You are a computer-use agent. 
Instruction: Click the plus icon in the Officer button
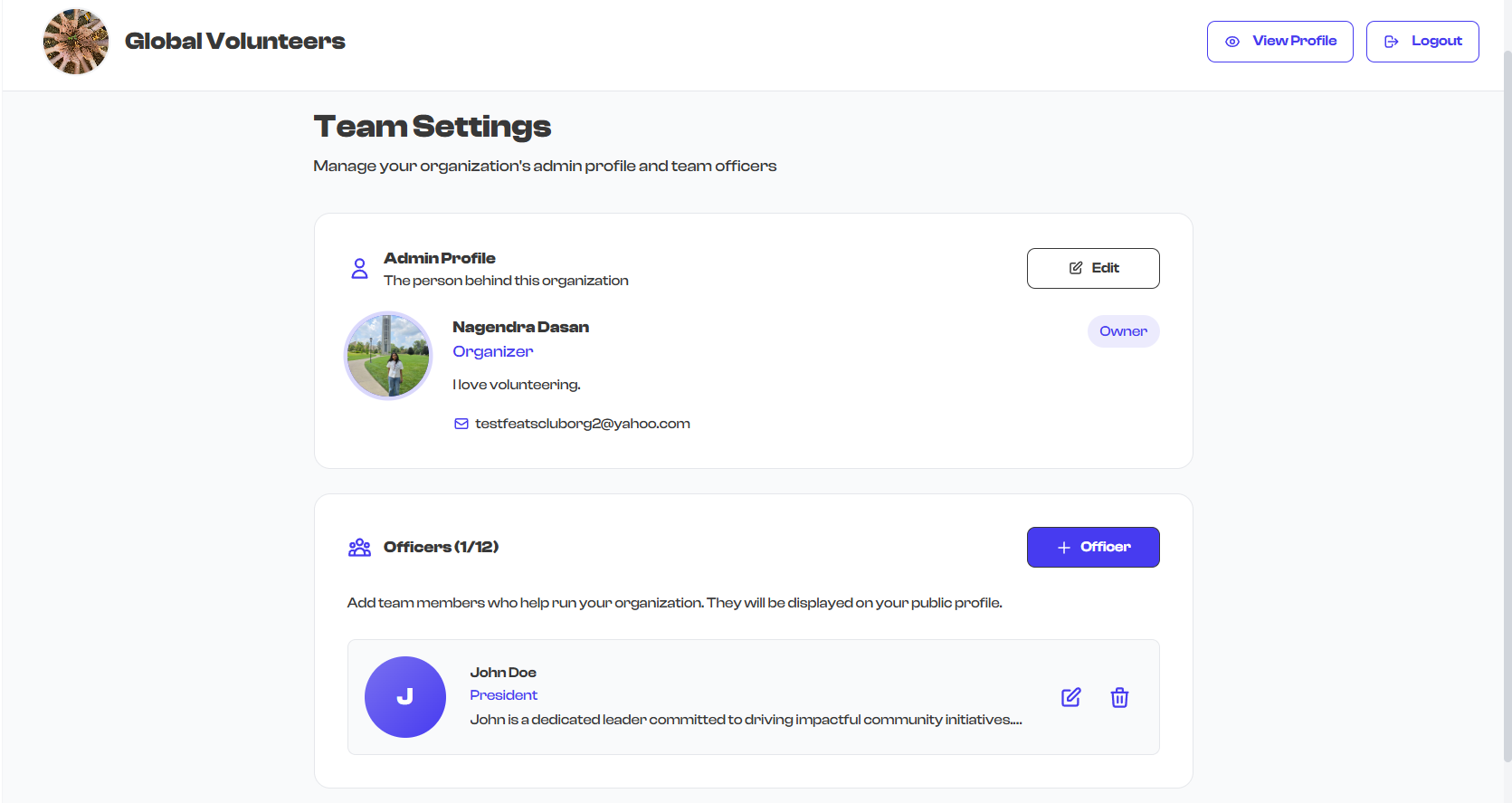tap(1063, 548)
